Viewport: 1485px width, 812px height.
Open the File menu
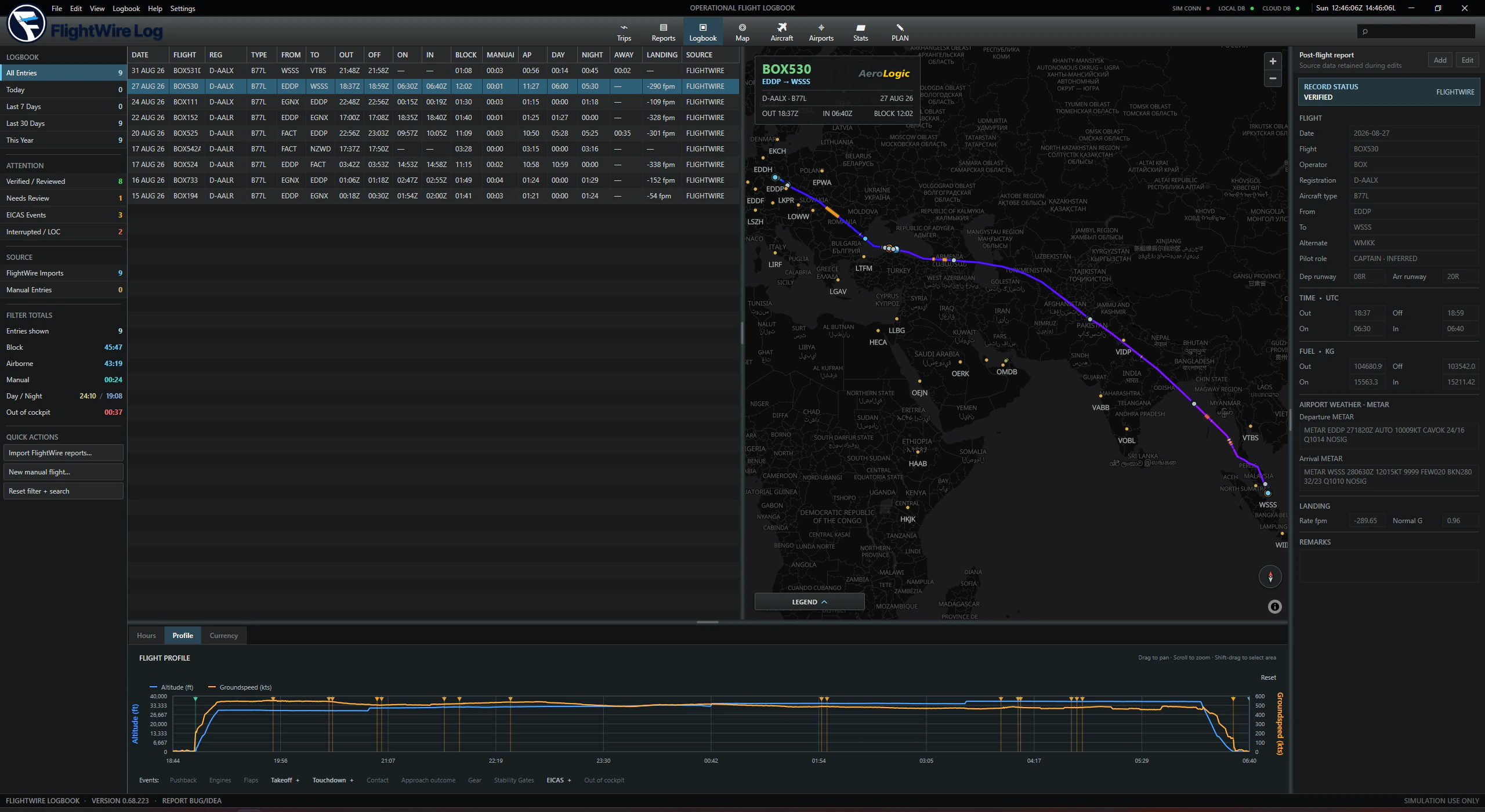click(x=57, y=8)
